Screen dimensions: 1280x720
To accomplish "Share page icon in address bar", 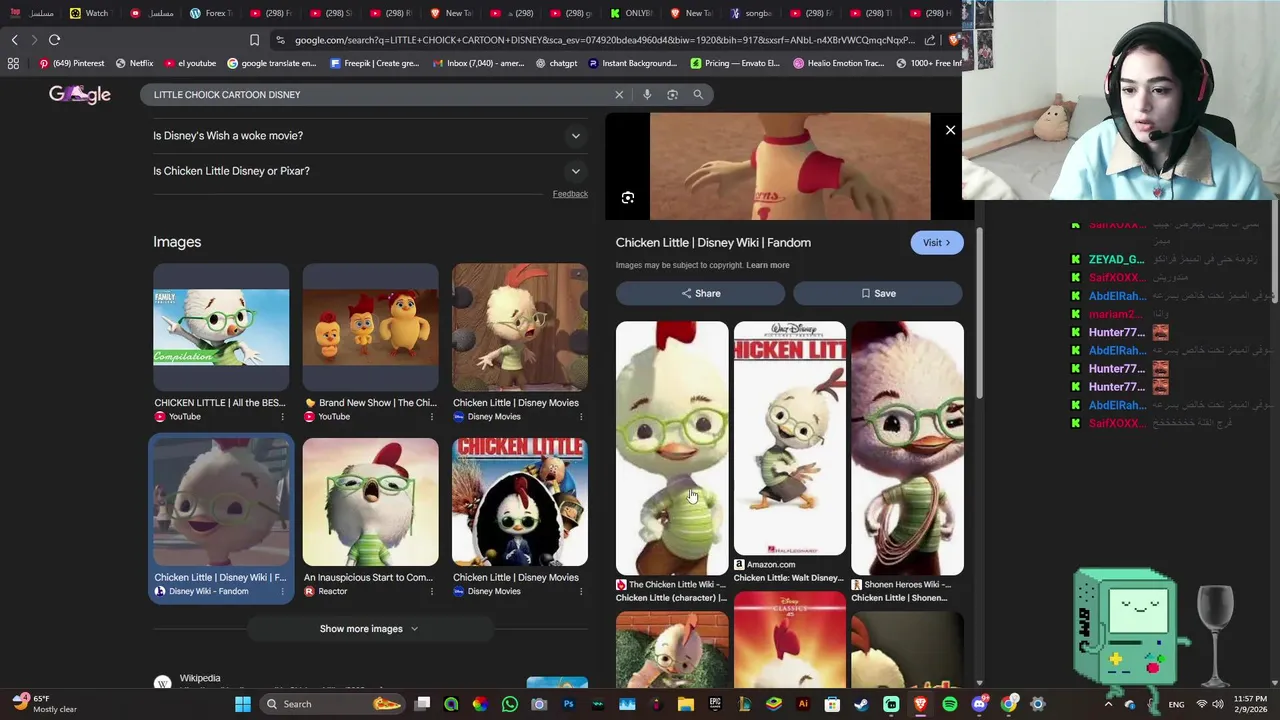I will click(x=930, y=40).
